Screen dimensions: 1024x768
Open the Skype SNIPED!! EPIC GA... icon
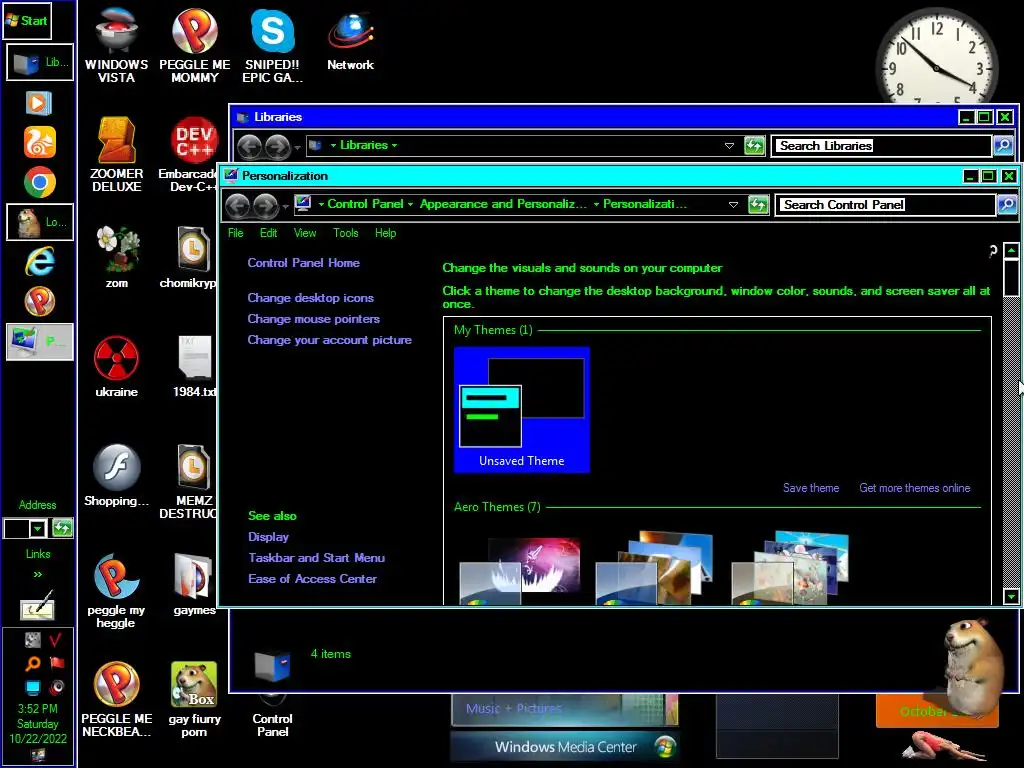click(x=272, y=46)
